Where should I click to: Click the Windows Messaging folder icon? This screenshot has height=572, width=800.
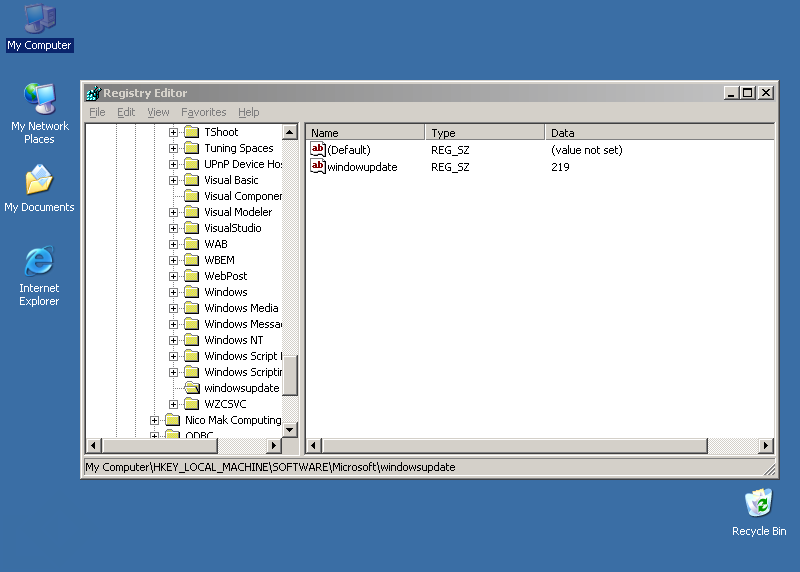point(192,324)
